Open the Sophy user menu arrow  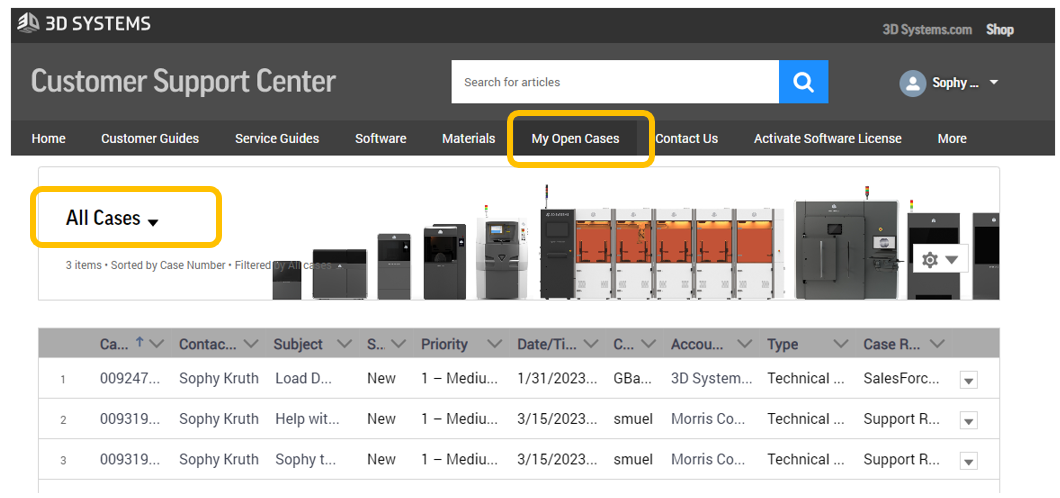994,82
